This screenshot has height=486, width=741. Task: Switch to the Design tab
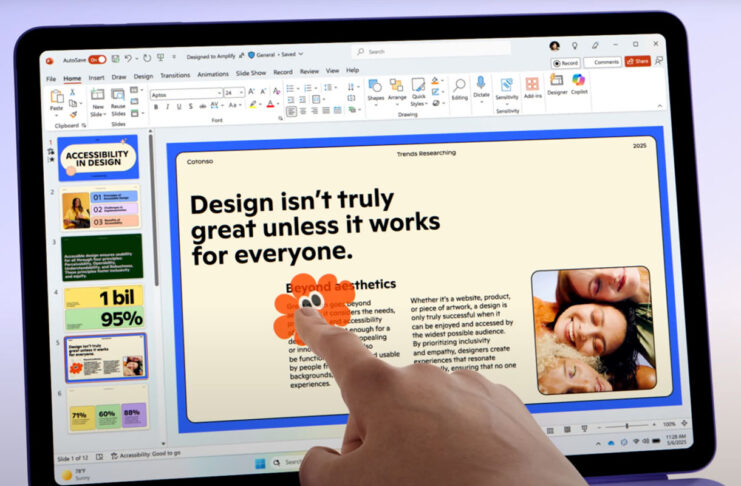coord(143,76)
